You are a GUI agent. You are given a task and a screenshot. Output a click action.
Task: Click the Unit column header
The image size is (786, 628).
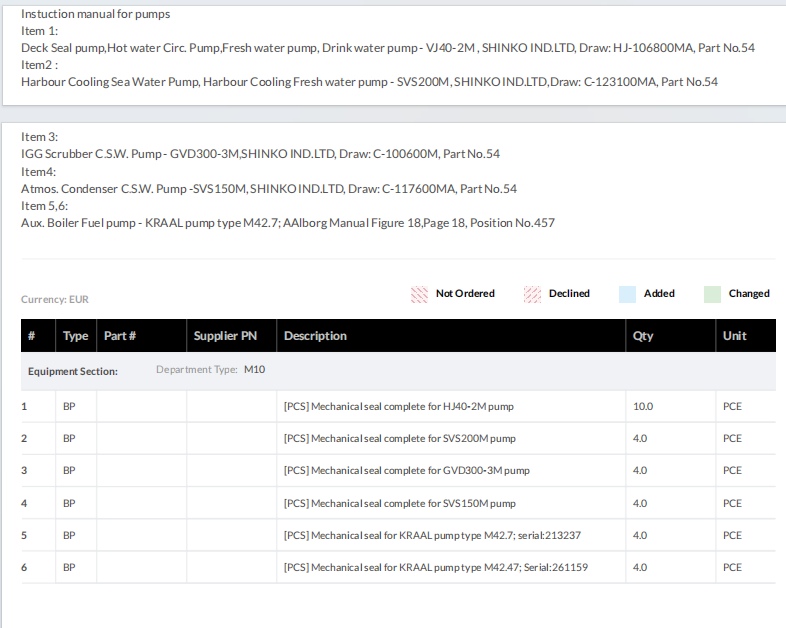[734, 336]
